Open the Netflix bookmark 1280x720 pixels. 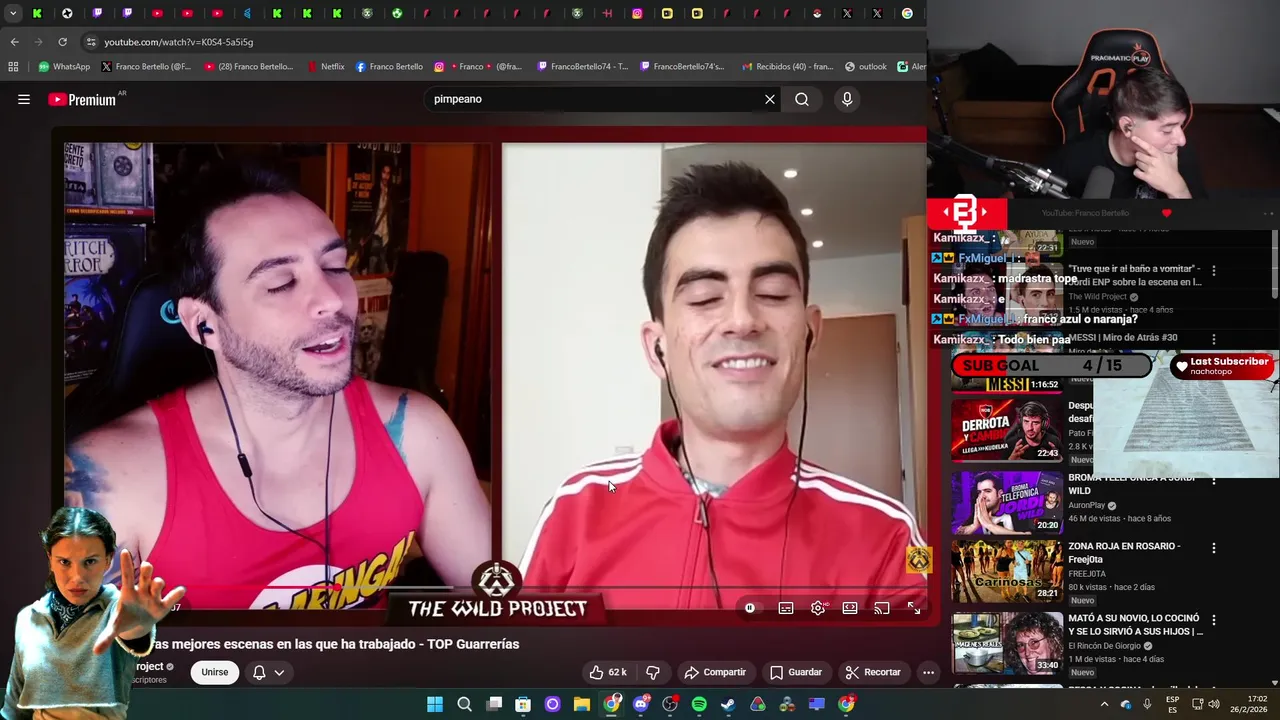click(325, 67)
